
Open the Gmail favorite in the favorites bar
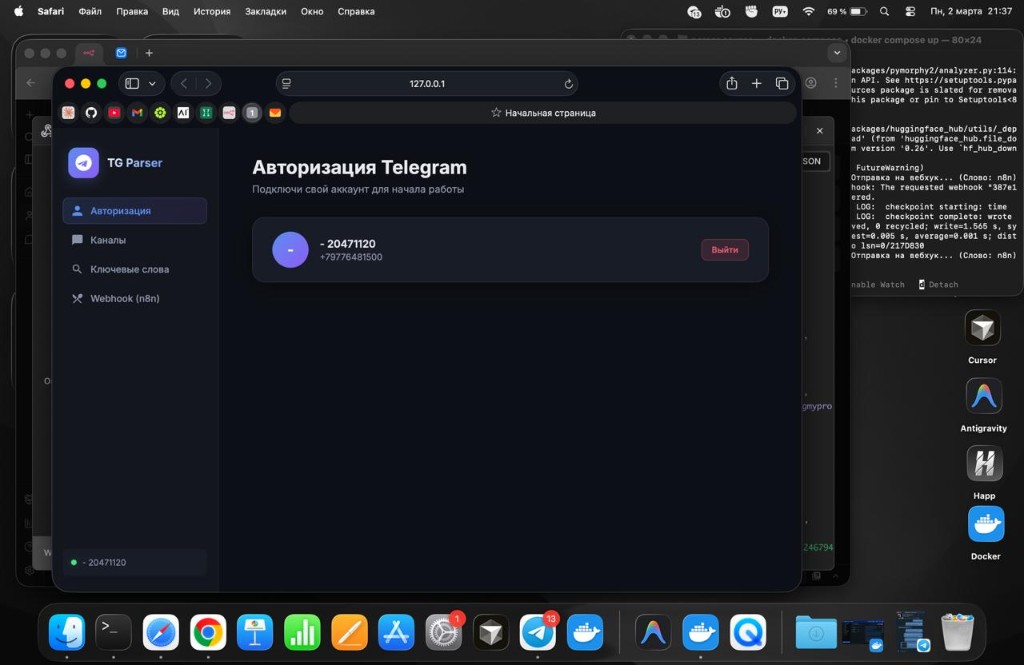137,113
